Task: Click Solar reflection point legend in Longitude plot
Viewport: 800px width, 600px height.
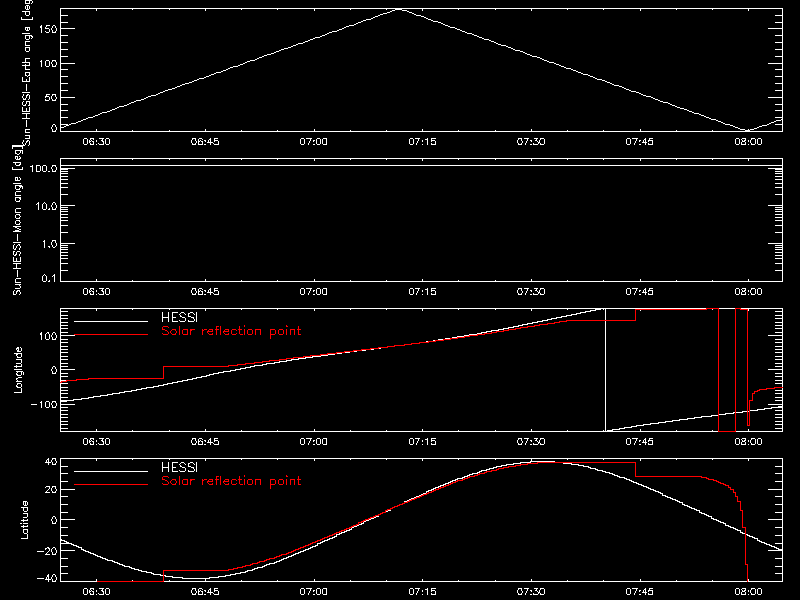Action: (231, 331)
